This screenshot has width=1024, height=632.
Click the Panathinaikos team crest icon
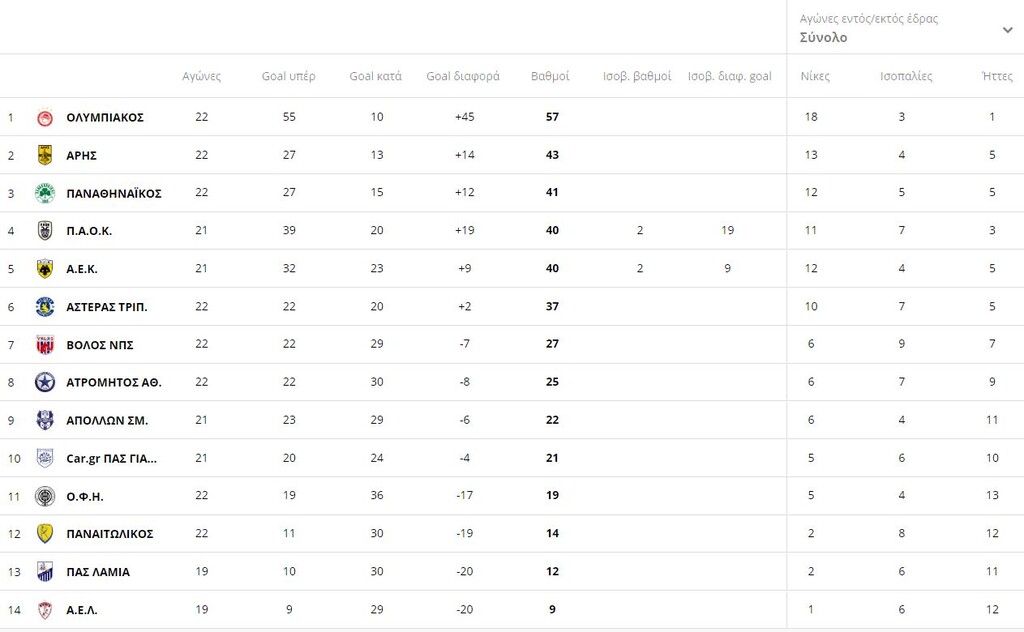pyautogui.click(x=45, y=193)
